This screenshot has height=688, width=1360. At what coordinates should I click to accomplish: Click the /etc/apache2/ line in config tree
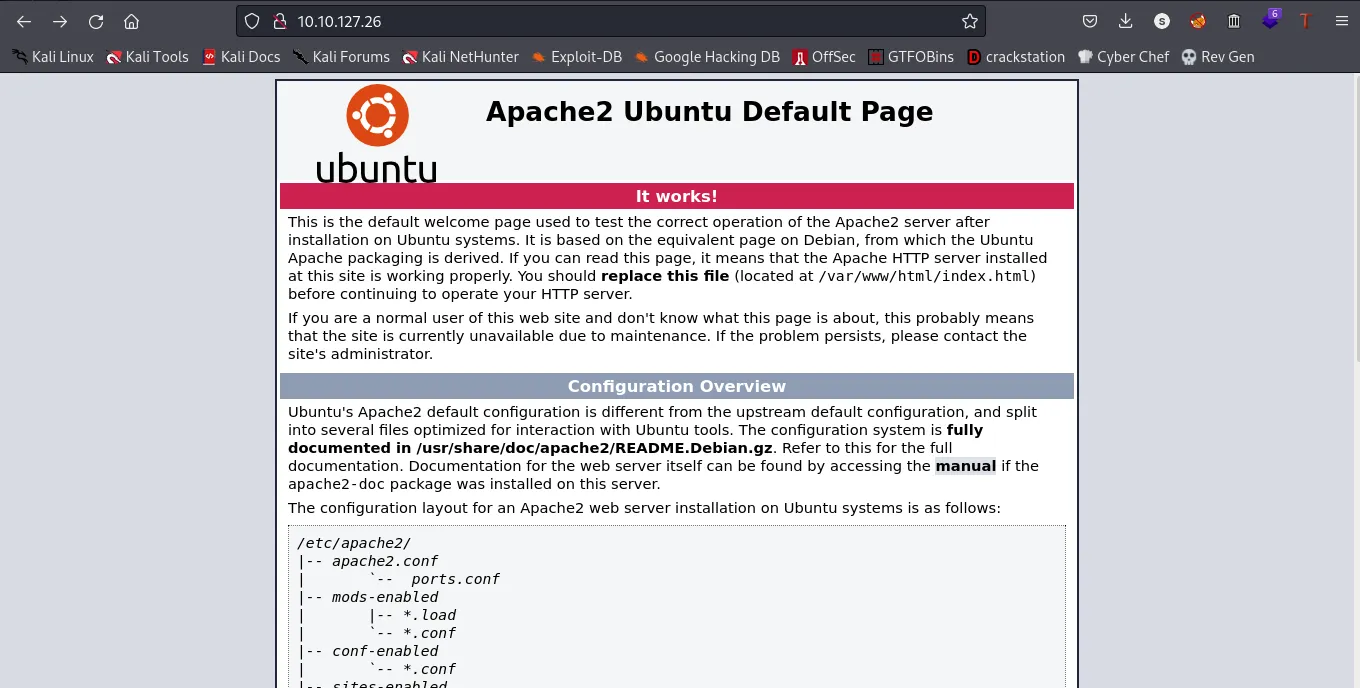(353, 543)
